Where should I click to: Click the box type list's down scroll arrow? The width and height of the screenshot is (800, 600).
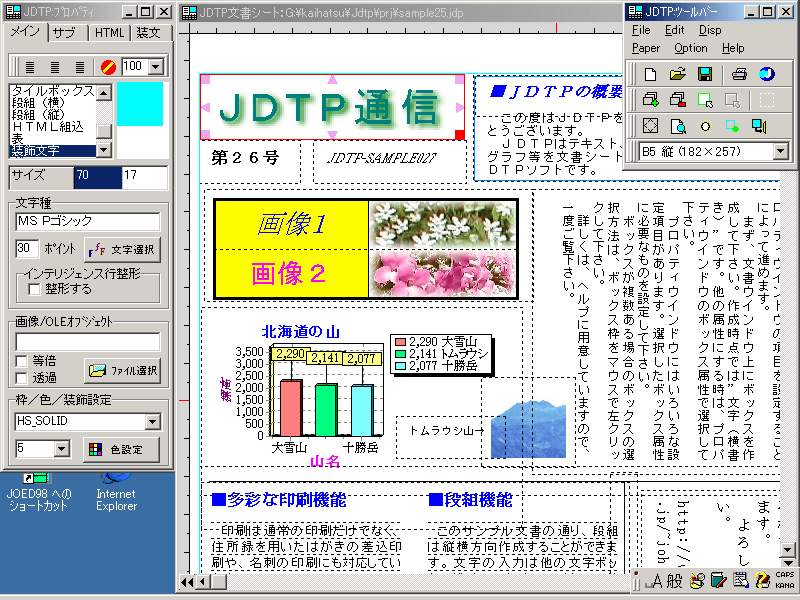point(104,149)
